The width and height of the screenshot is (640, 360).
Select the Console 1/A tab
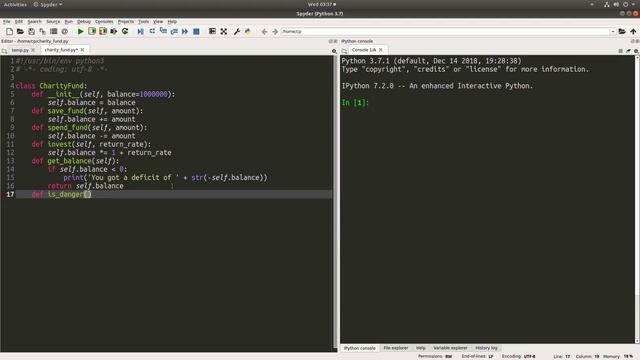point(364,50)
